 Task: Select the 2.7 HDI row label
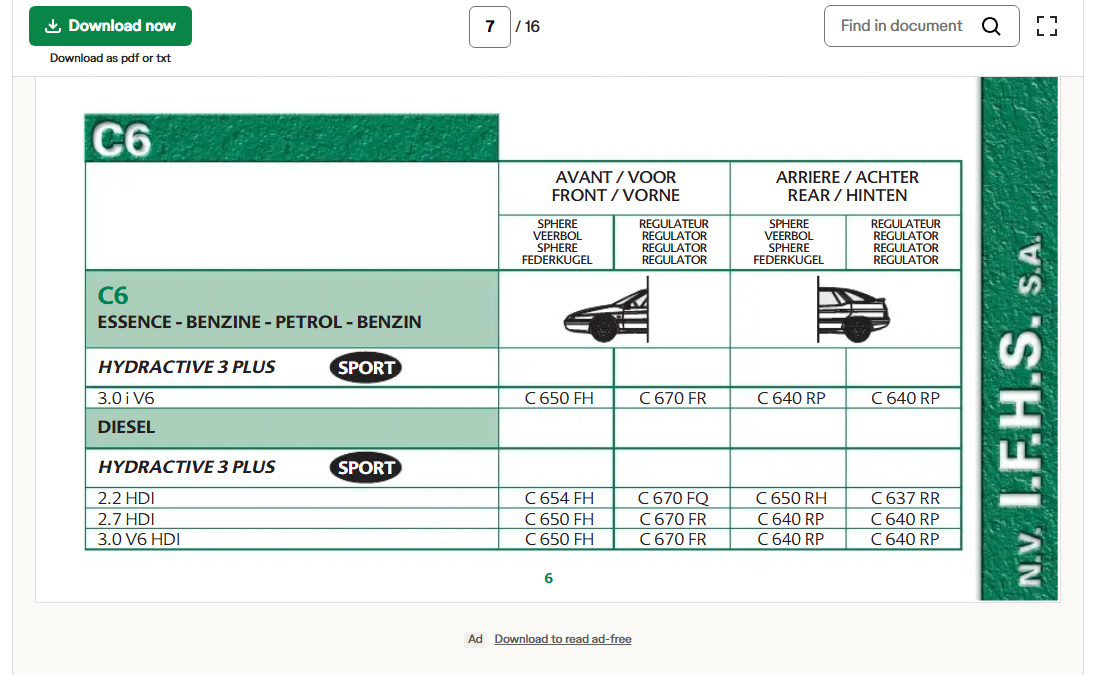[126, 519]
